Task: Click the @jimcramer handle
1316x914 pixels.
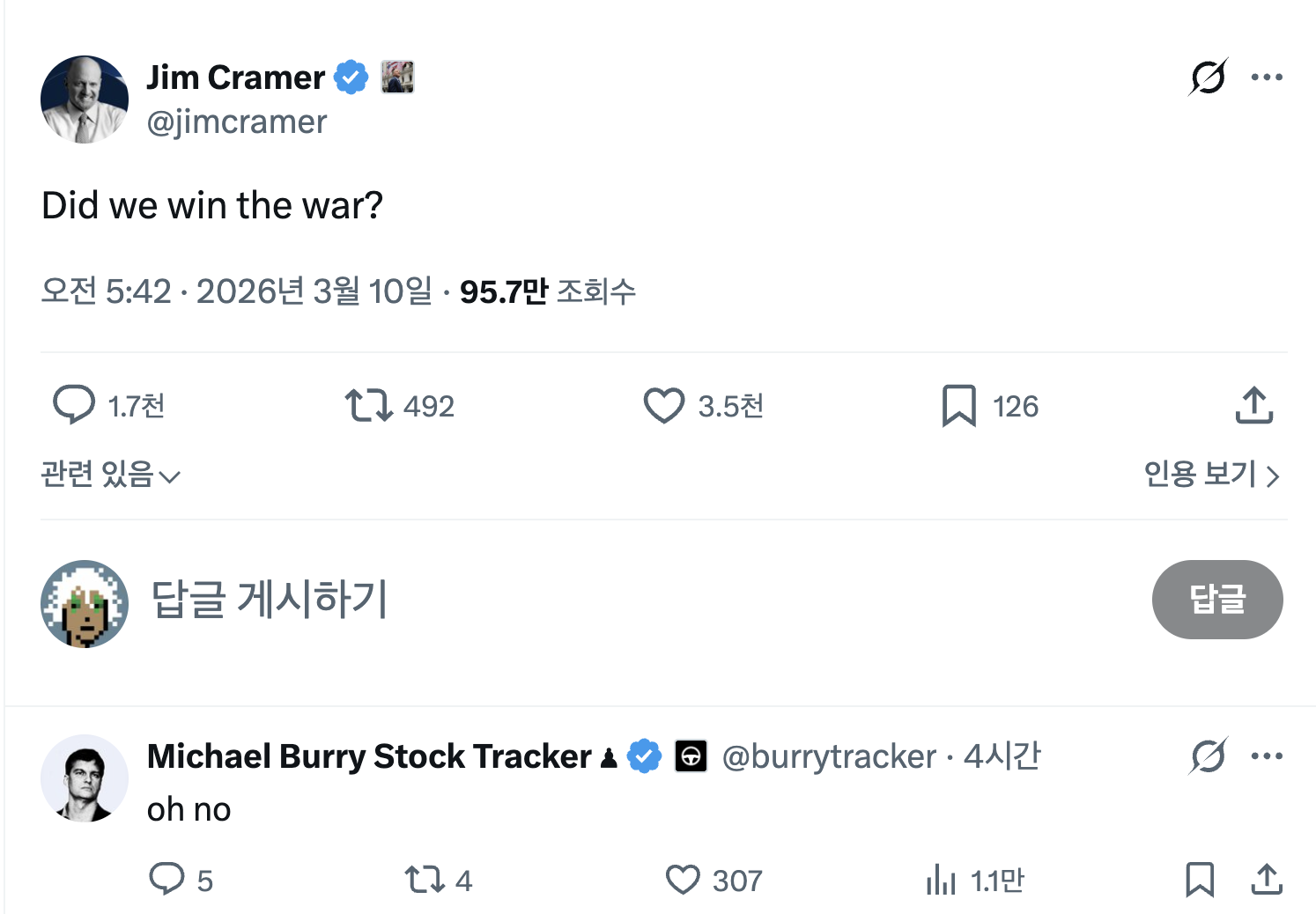Action: (x=237, y=122)
